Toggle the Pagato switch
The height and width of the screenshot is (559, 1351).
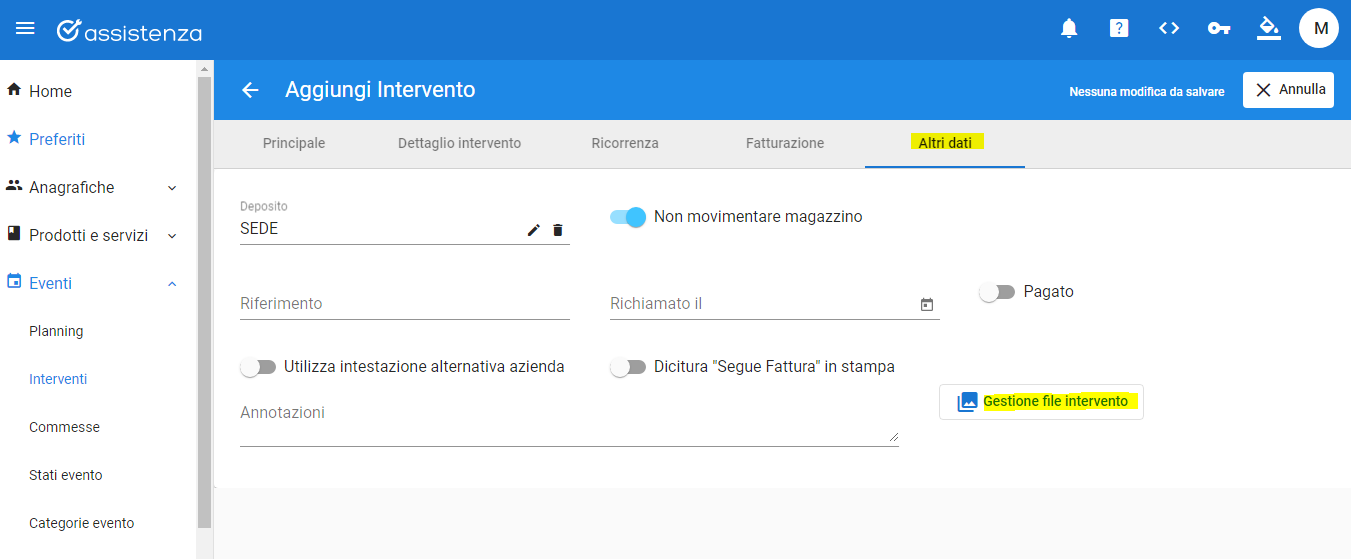997,292
